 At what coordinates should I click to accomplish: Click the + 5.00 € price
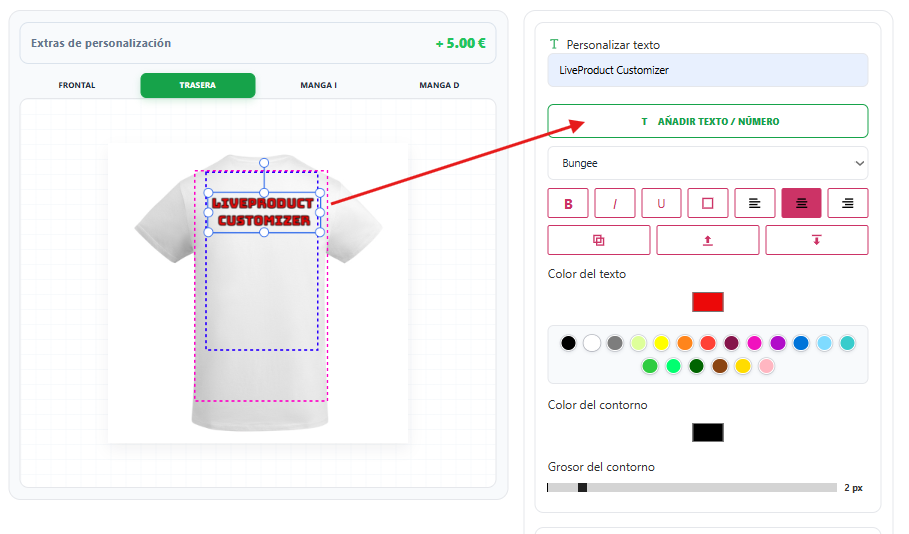point(461,43)
